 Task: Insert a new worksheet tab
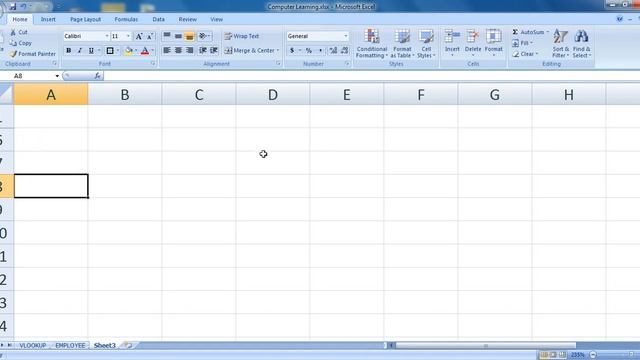click(128, 345)
